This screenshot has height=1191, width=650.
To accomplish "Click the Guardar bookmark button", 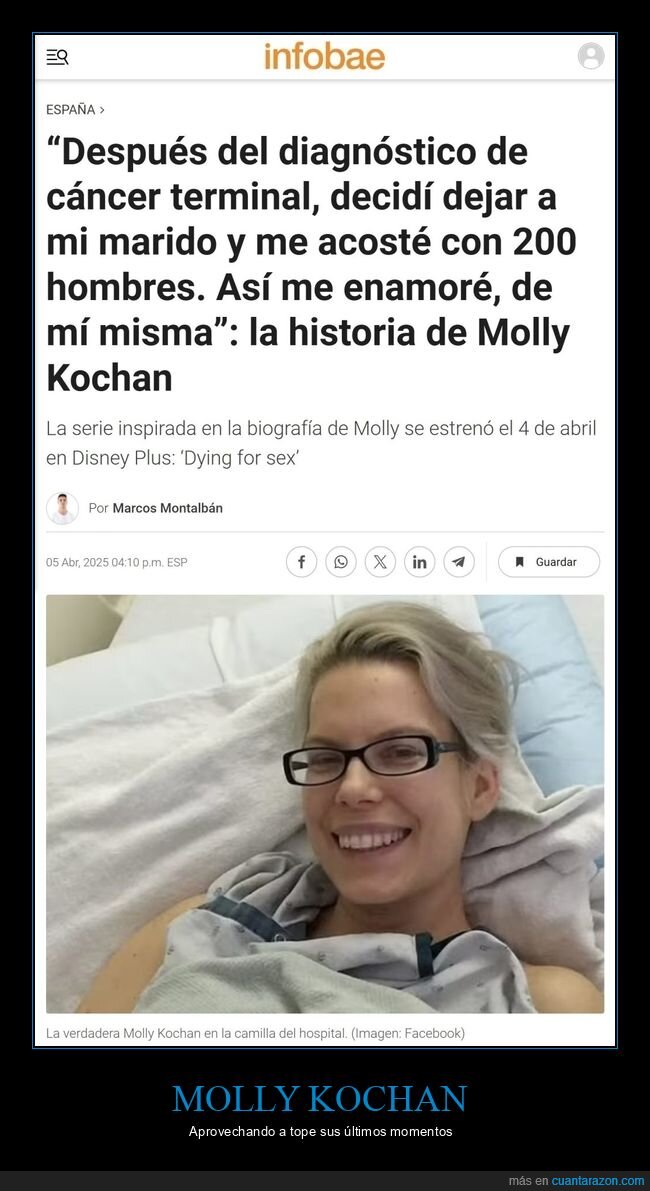I will [549, 562].
